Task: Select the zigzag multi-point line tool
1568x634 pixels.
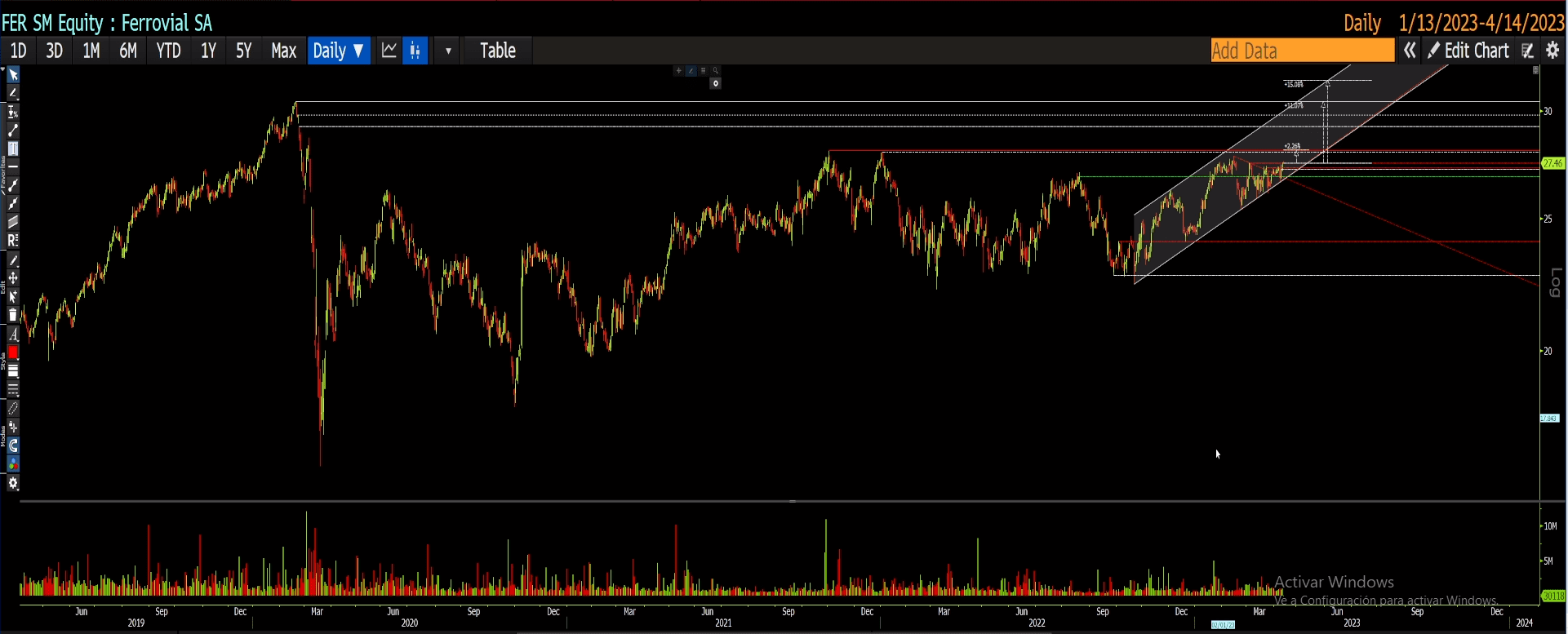Action: pyautogui.click(x=13, y=204)
